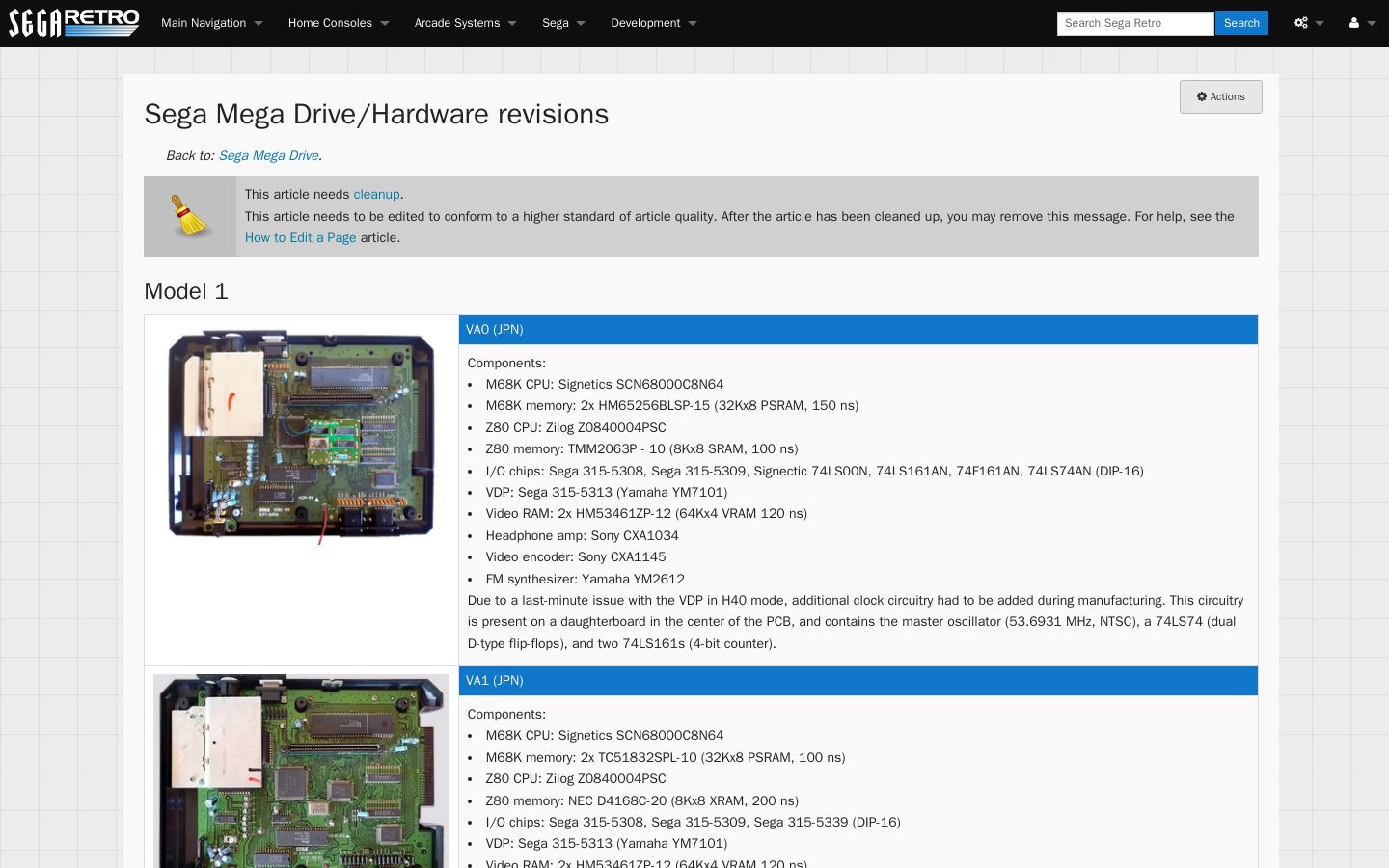Viewport: 1389px width, 868px height.
Task: Select the Video encoder: Sony CXA1145 line
Action: [x=575, y=556]
